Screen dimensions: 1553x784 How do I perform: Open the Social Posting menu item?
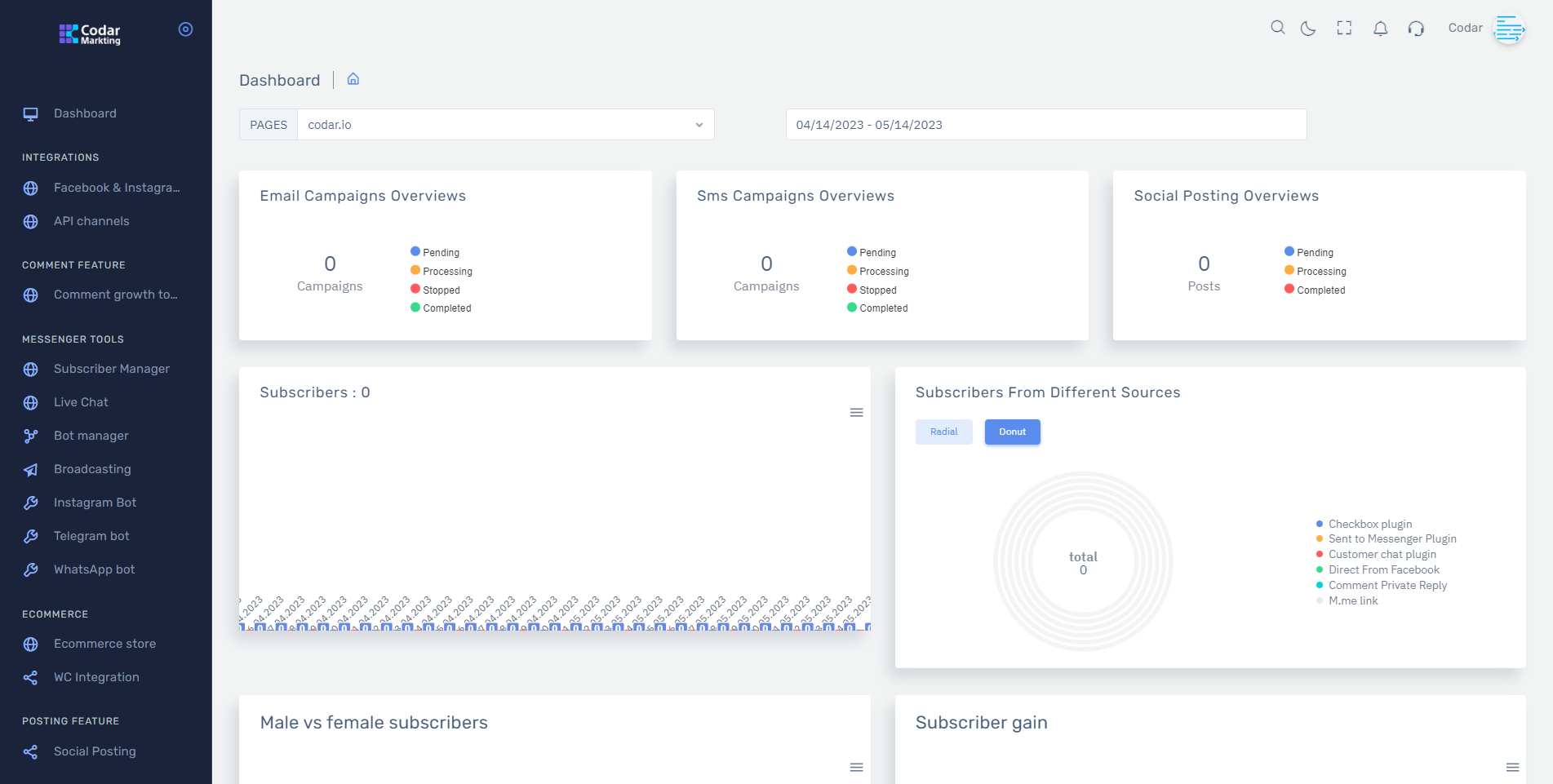tap(95, 751)
